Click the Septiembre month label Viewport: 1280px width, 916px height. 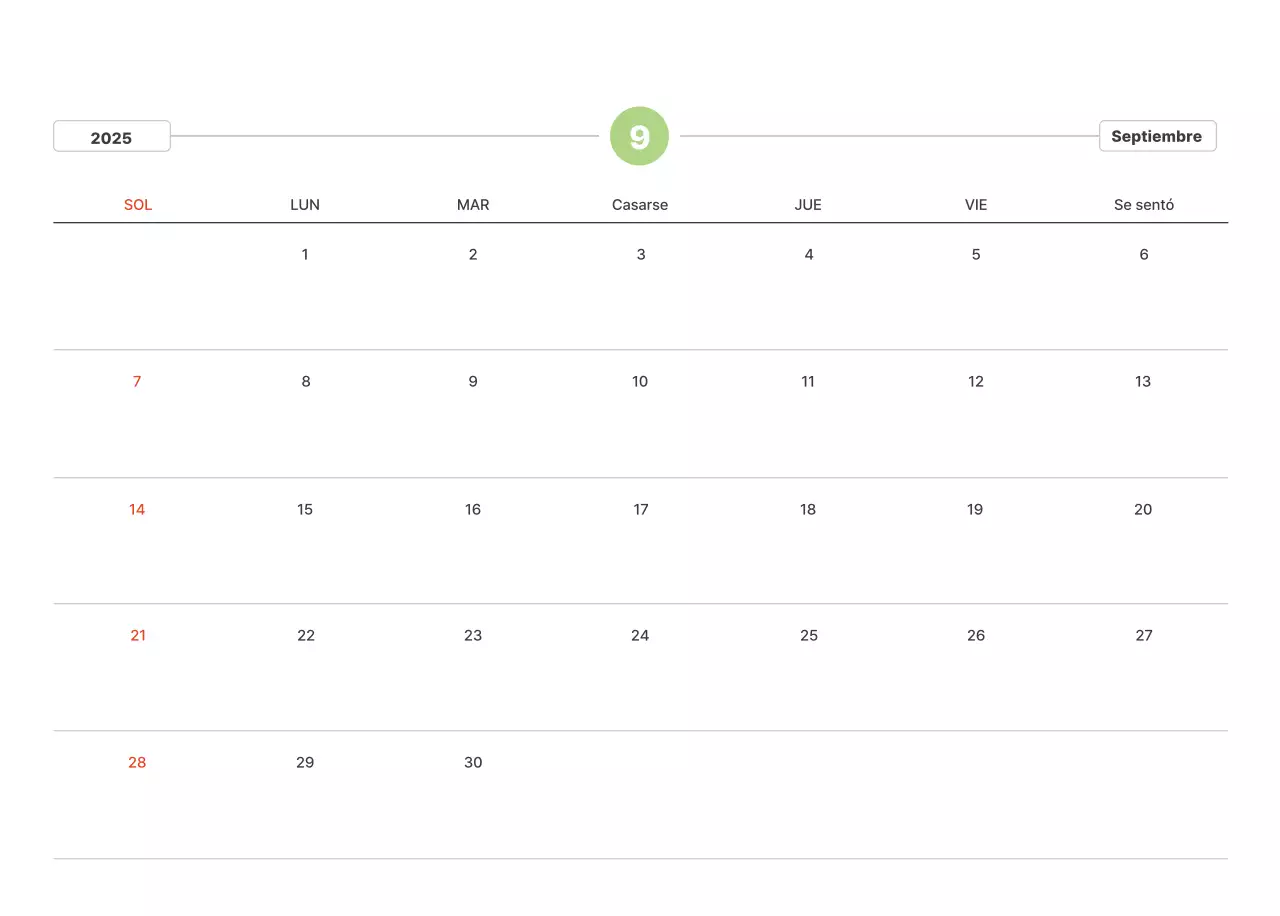1157,136
